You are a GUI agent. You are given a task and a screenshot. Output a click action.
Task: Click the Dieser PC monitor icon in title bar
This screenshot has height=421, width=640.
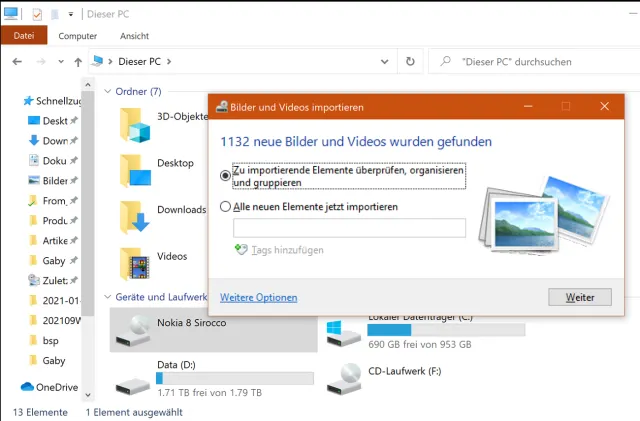point(11,14)
